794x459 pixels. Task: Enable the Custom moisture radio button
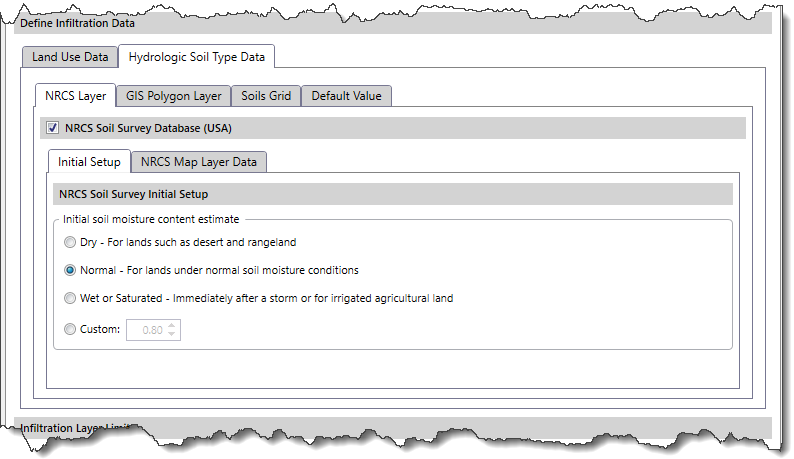coord(69,329)
